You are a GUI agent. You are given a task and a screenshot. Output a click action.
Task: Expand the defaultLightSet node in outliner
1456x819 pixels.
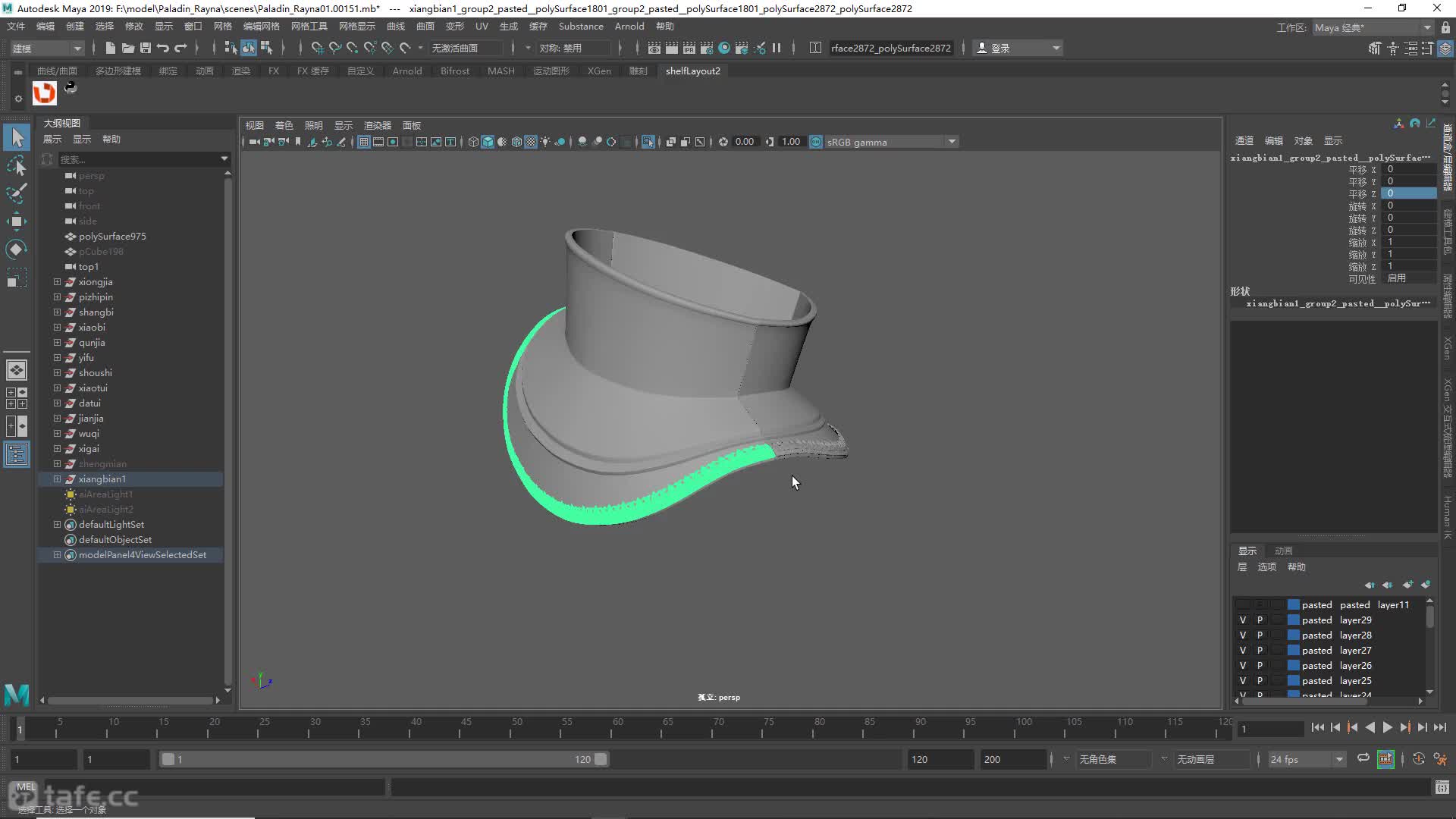(x=57, y=524)
